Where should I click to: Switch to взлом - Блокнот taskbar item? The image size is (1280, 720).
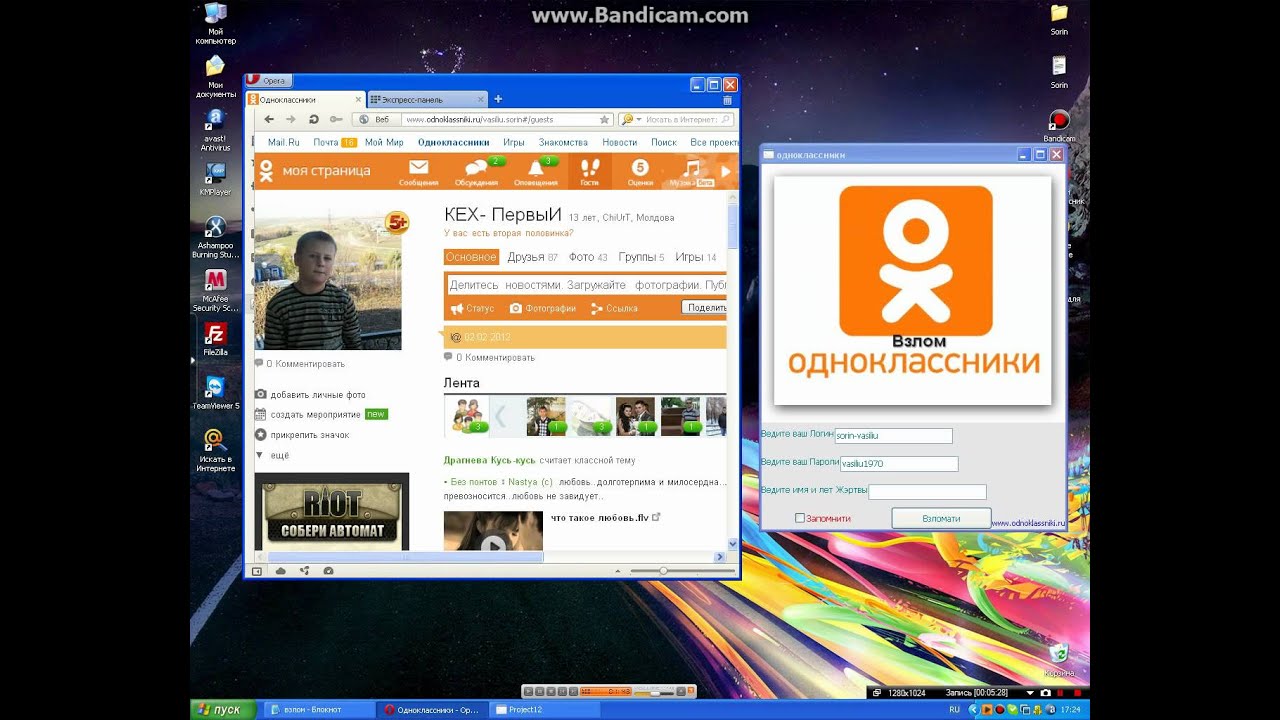(x=320, y=710)
